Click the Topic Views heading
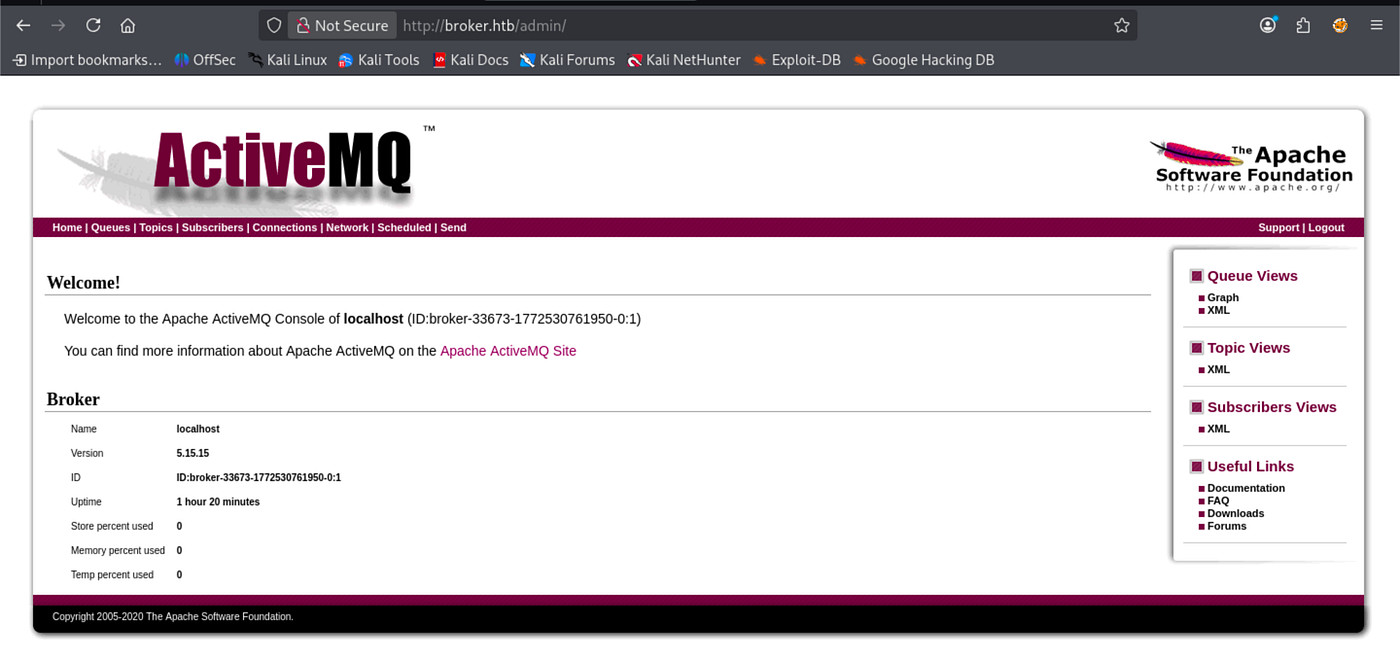This screenshot has height=653, width=1400. coord(1248,348)
